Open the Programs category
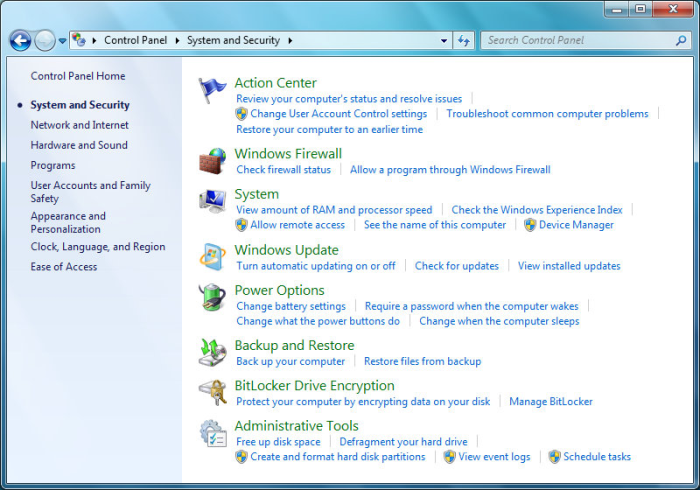 [x=53, y=166]
